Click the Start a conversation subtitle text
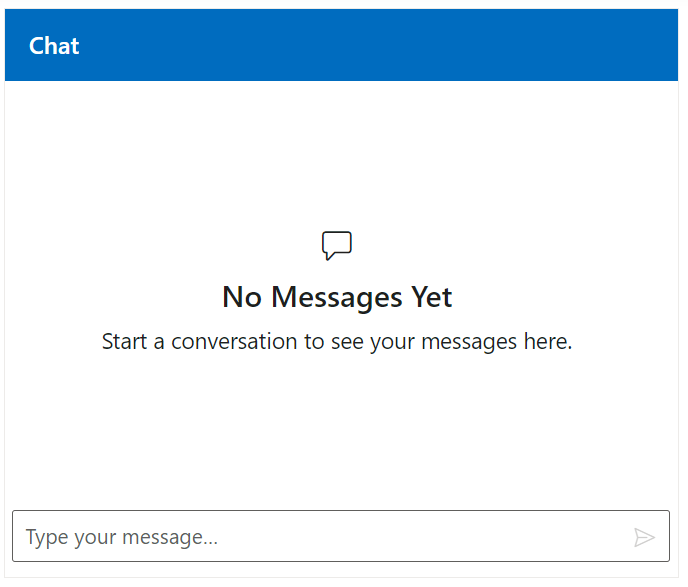 (x=337, y=342)
